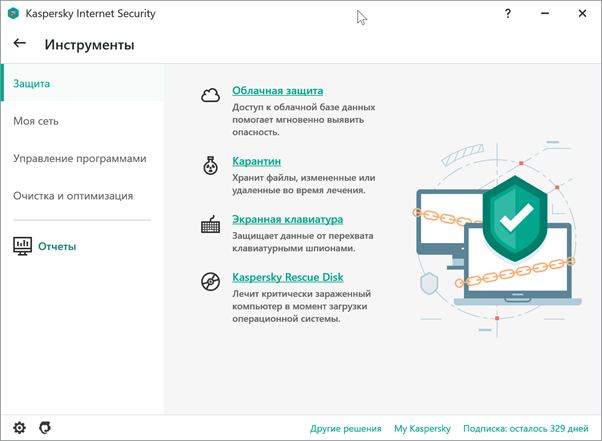Click the Kaspersky Internet Security title text

point(91,13)
